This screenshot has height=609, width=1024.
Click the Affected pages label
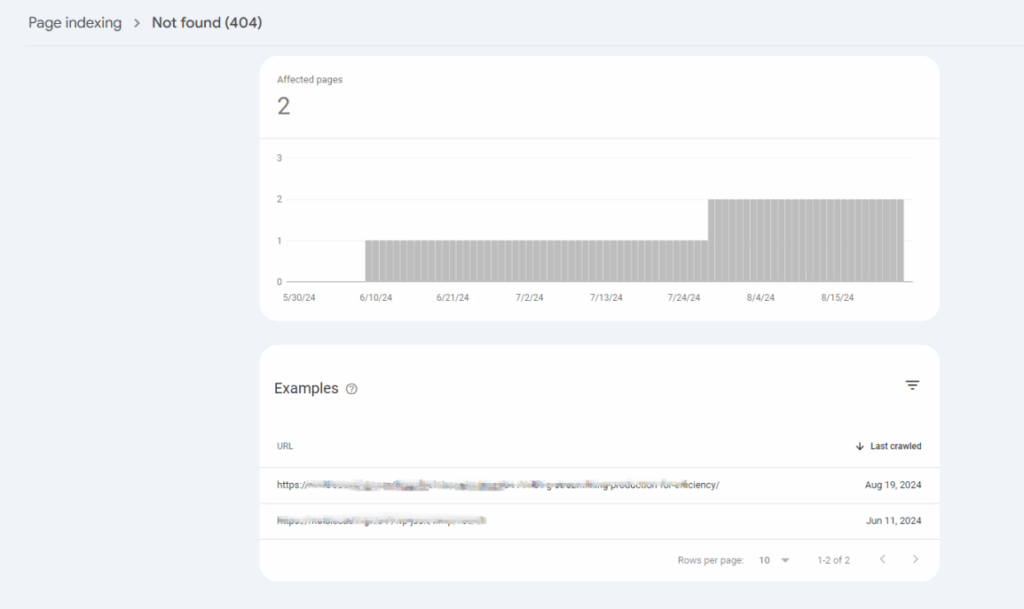pyautogui.click(x=310, y=80)
